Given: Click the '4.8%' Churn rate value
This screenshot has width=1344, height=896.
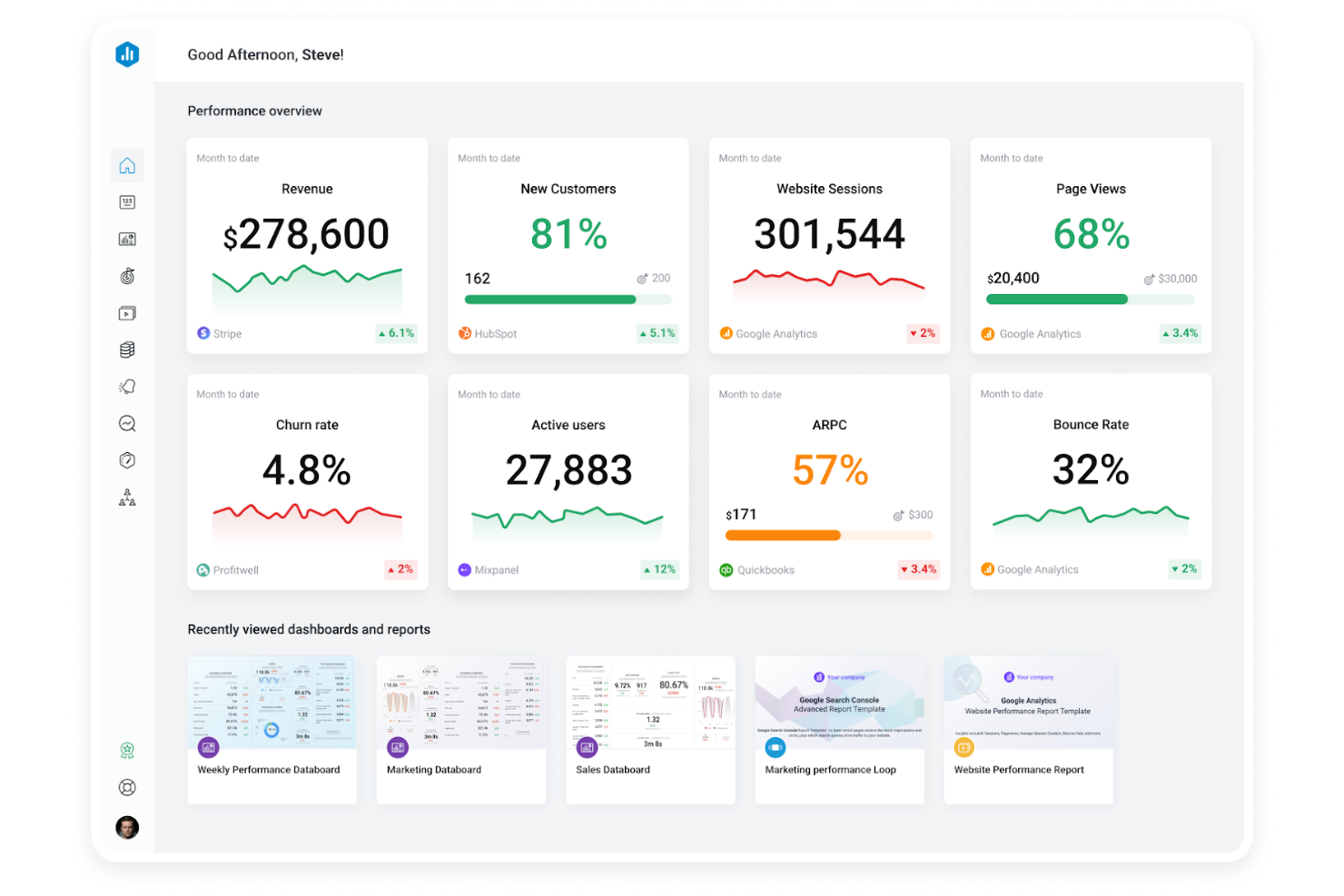Looking at the screenshot, I should (307, 470).
